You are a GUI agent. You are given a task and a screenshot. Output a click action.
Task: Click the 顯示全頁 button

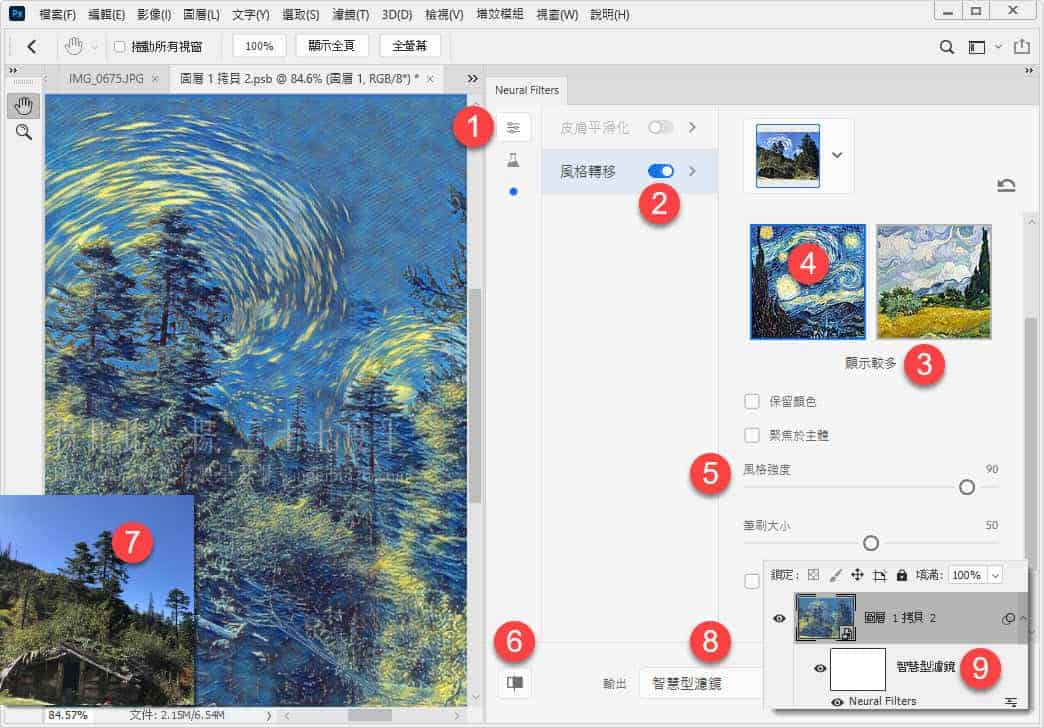(x=332, y=46)
